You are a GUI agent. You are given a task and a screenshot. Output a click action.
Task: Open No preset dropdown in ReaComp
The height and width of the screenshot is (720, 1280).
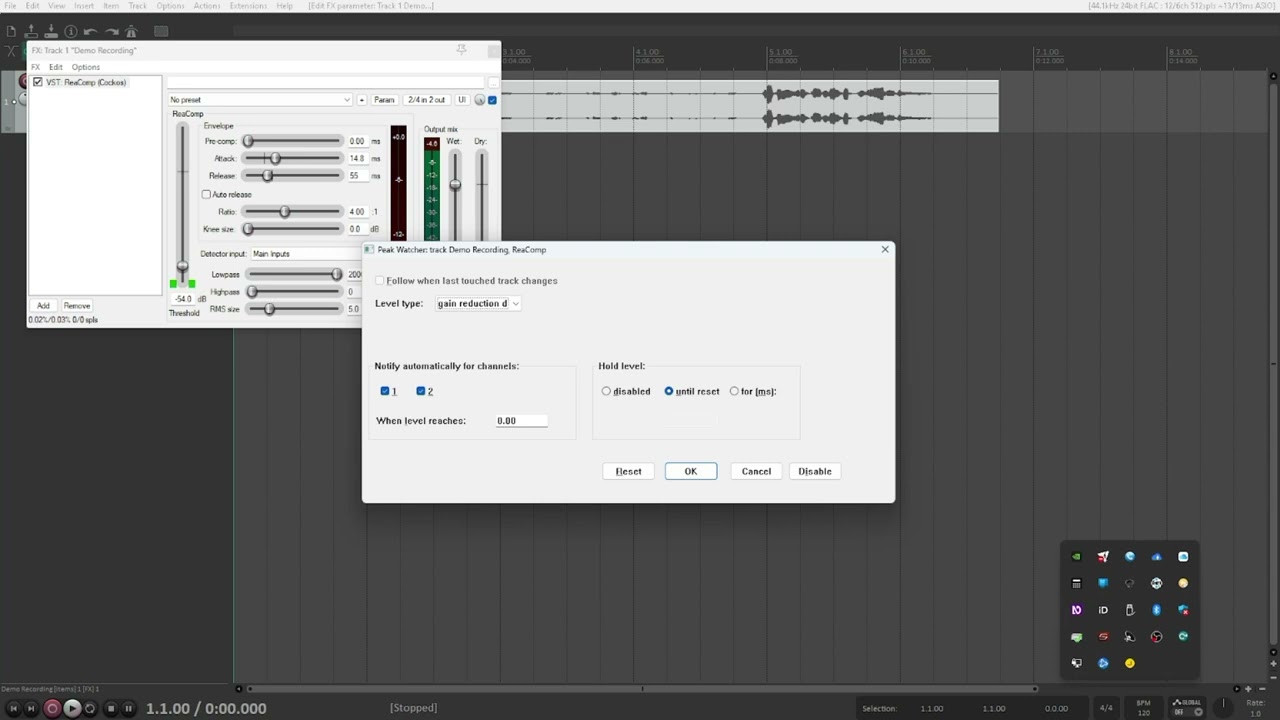point(260,100)
